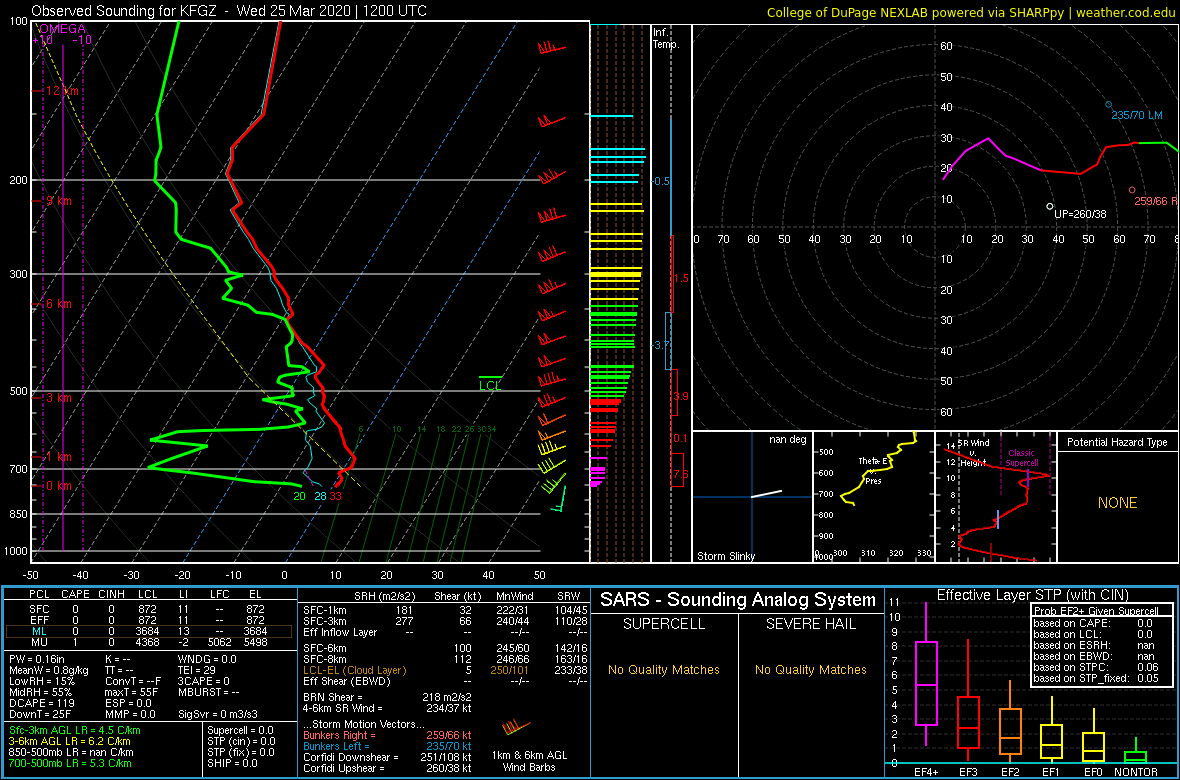1180x780 pixels.
Task: Click the cyan wetbulb value 28
Action: 320,495
